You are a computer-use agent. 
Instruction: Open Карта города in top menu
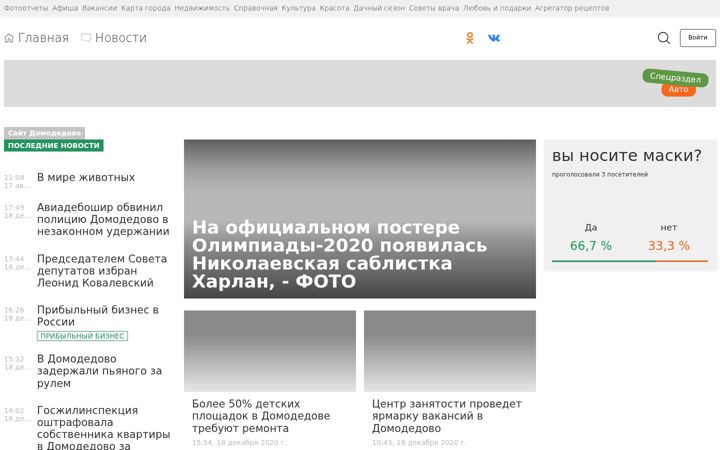(146, 8)
